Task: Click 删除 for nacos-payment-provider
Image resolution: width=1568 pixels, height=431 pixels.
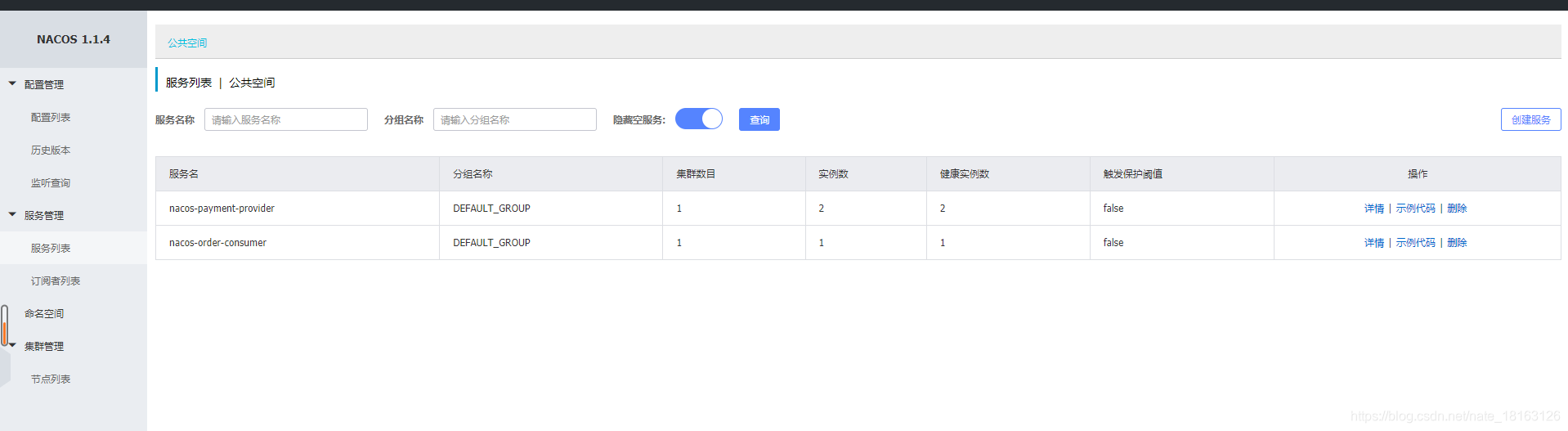Action: click(x=1457, y=209)
